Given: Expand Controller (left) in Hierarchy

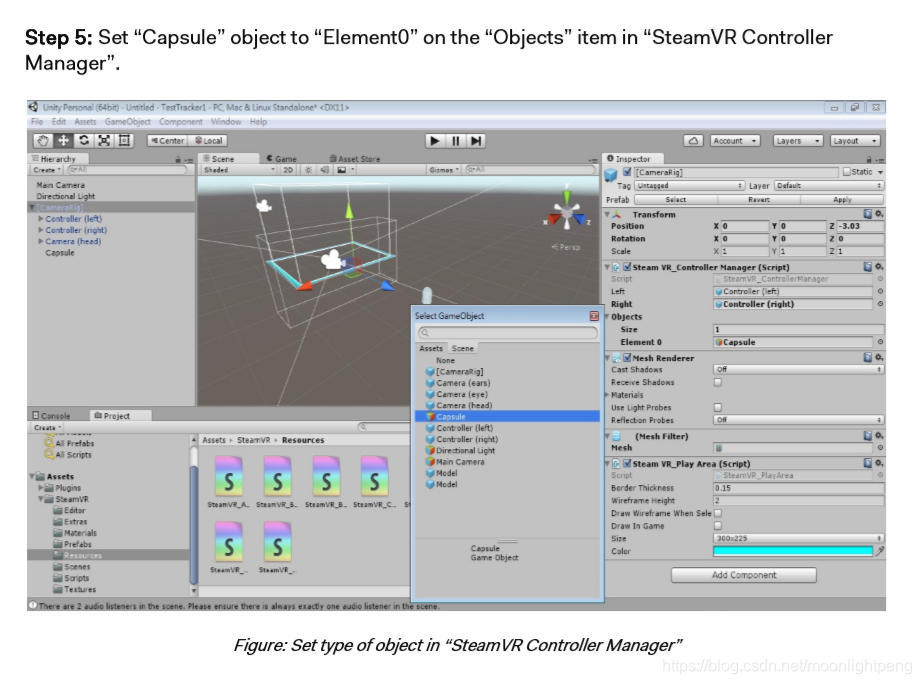Looking at the screenshot, I should [x=41, y=218].
